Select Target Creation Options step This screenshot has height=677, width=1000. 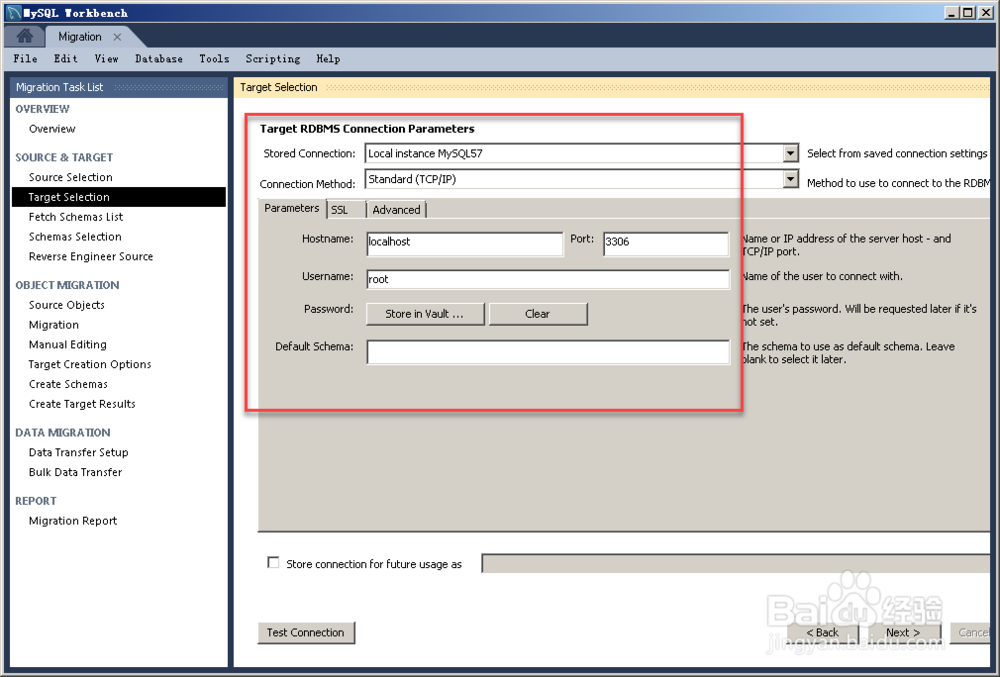click(x=90, y=364)
